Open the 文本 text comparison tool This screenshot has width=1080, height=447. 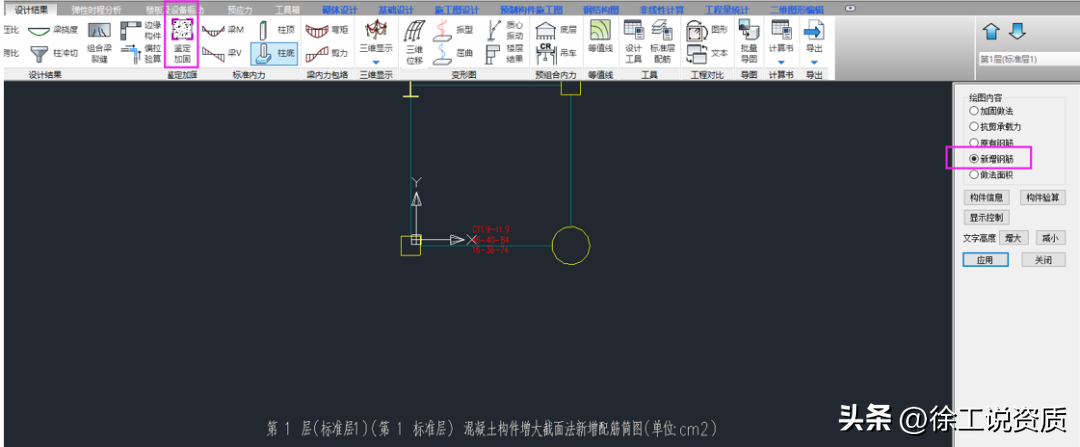pos(707,53)
